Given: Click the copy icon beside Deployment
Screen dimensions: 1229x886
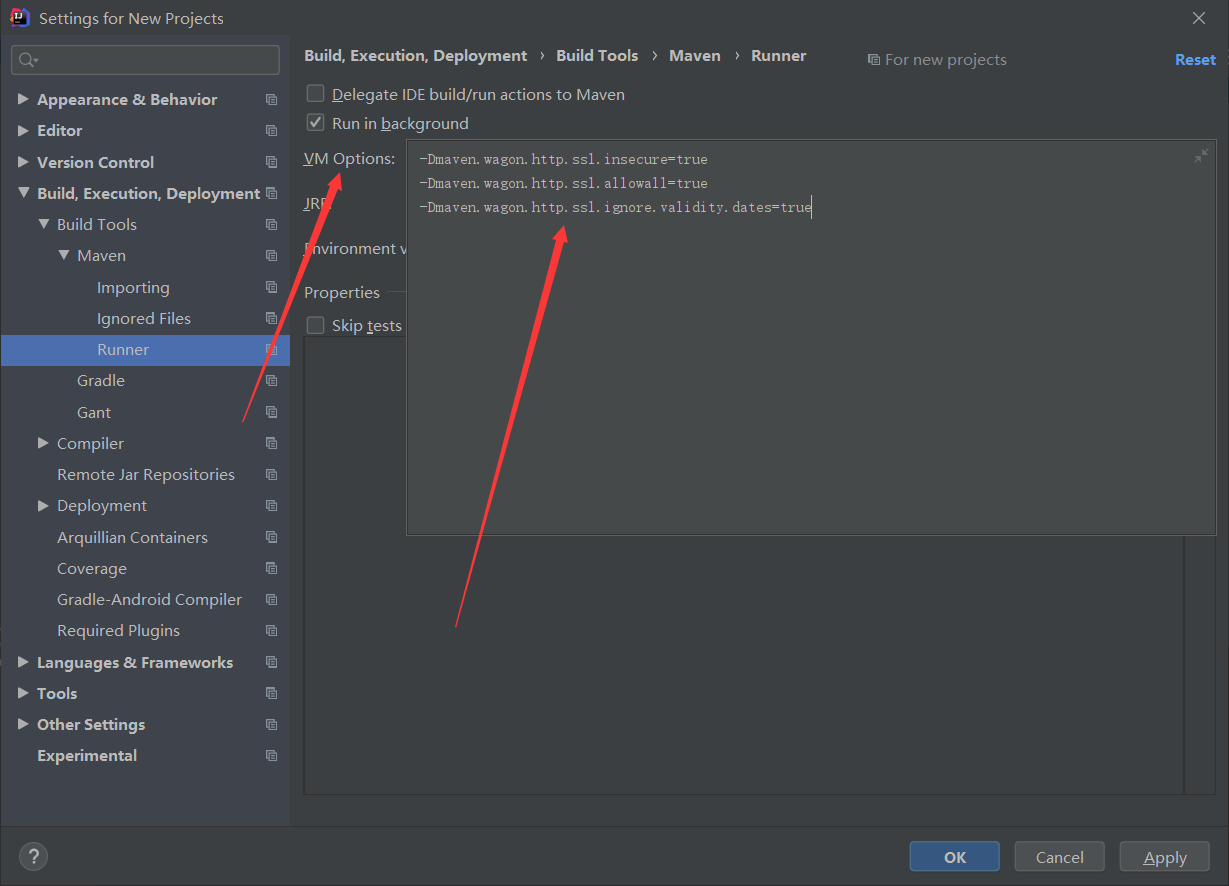Looking at the screenshot, I should point(271,506).
